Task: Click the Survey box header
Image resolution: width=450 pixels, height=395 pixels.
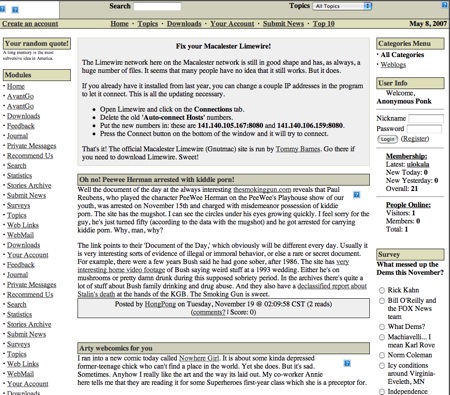Action: 410,254
